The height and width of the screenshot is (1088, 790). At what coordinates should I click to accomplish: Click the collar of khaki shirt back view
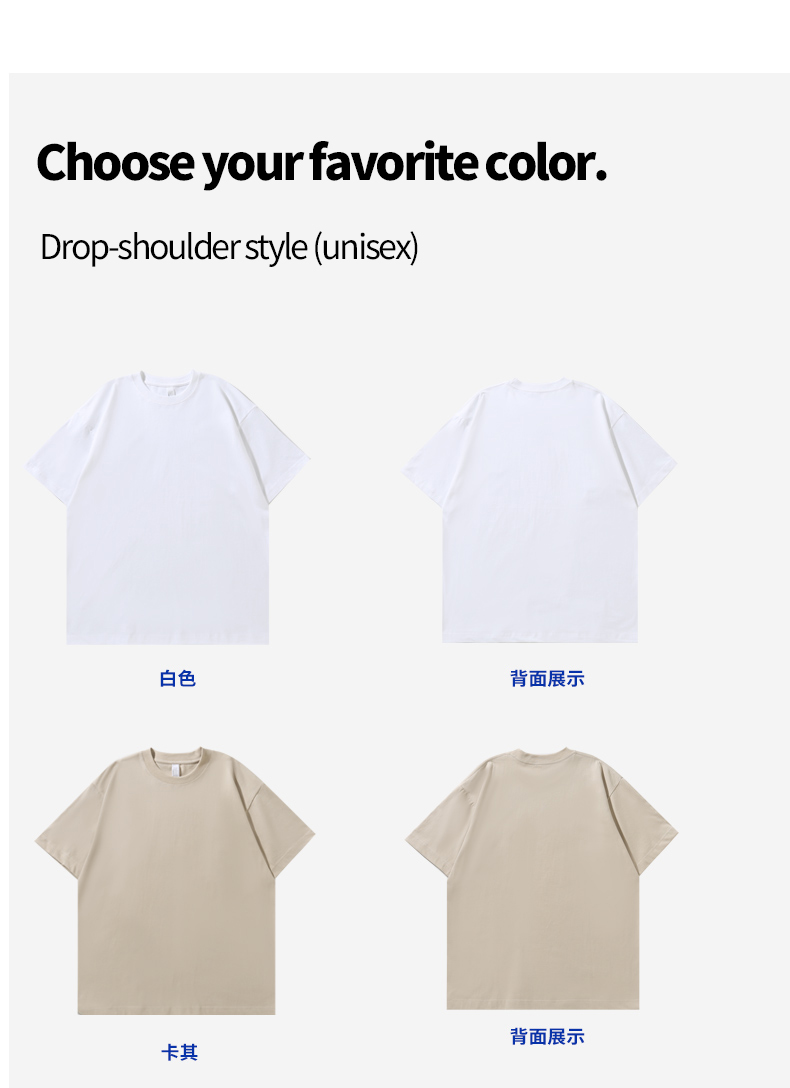pyautogui.click(x=544, y=756)
